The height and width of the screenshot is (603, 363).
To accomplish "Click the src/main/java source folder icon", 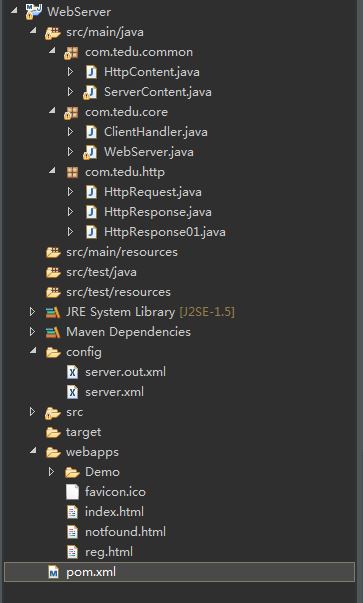I will click(x=53, y=32).
